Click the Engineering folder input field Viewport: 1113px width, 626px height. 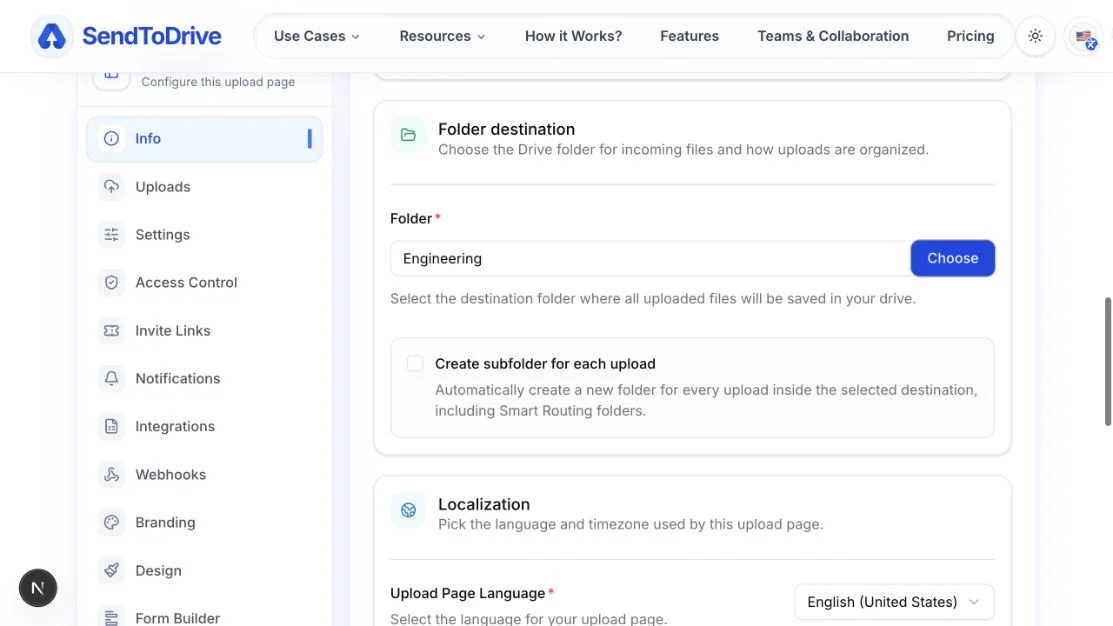click(x=650, y=258)
